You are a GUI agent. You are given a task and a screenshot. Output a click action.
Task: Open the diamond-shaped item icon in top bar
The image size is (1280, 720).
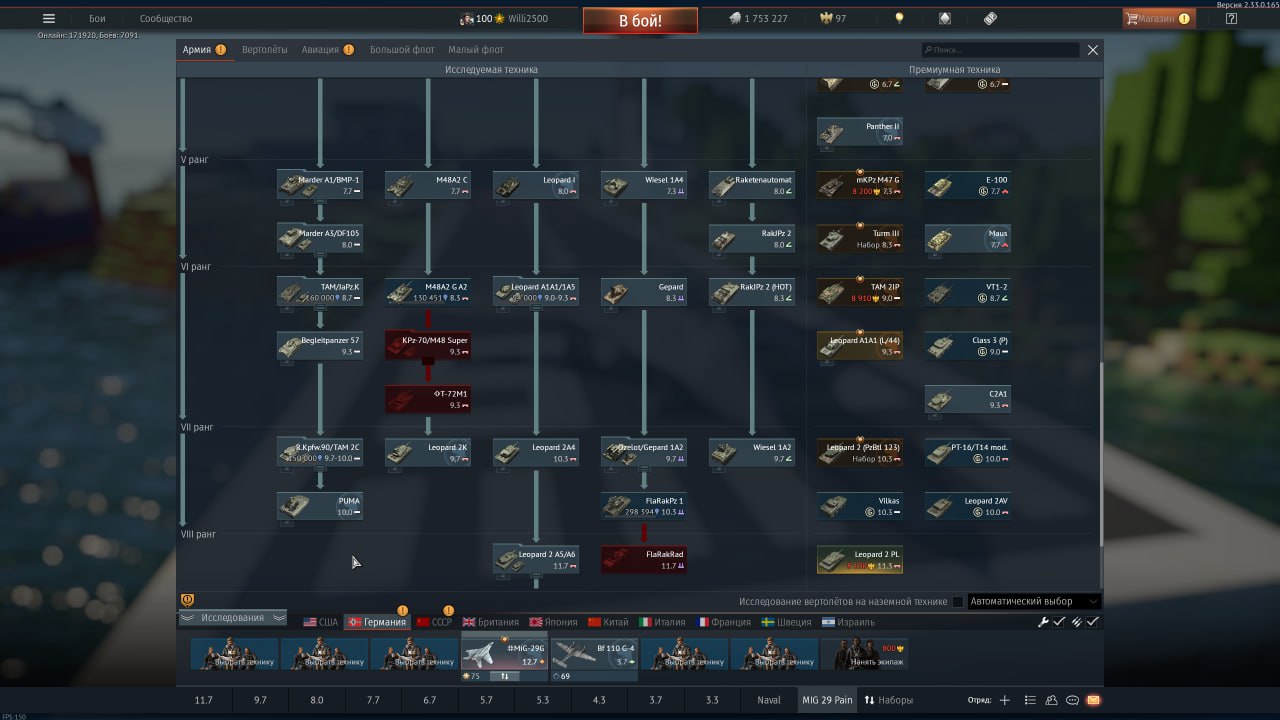[944, 18]
